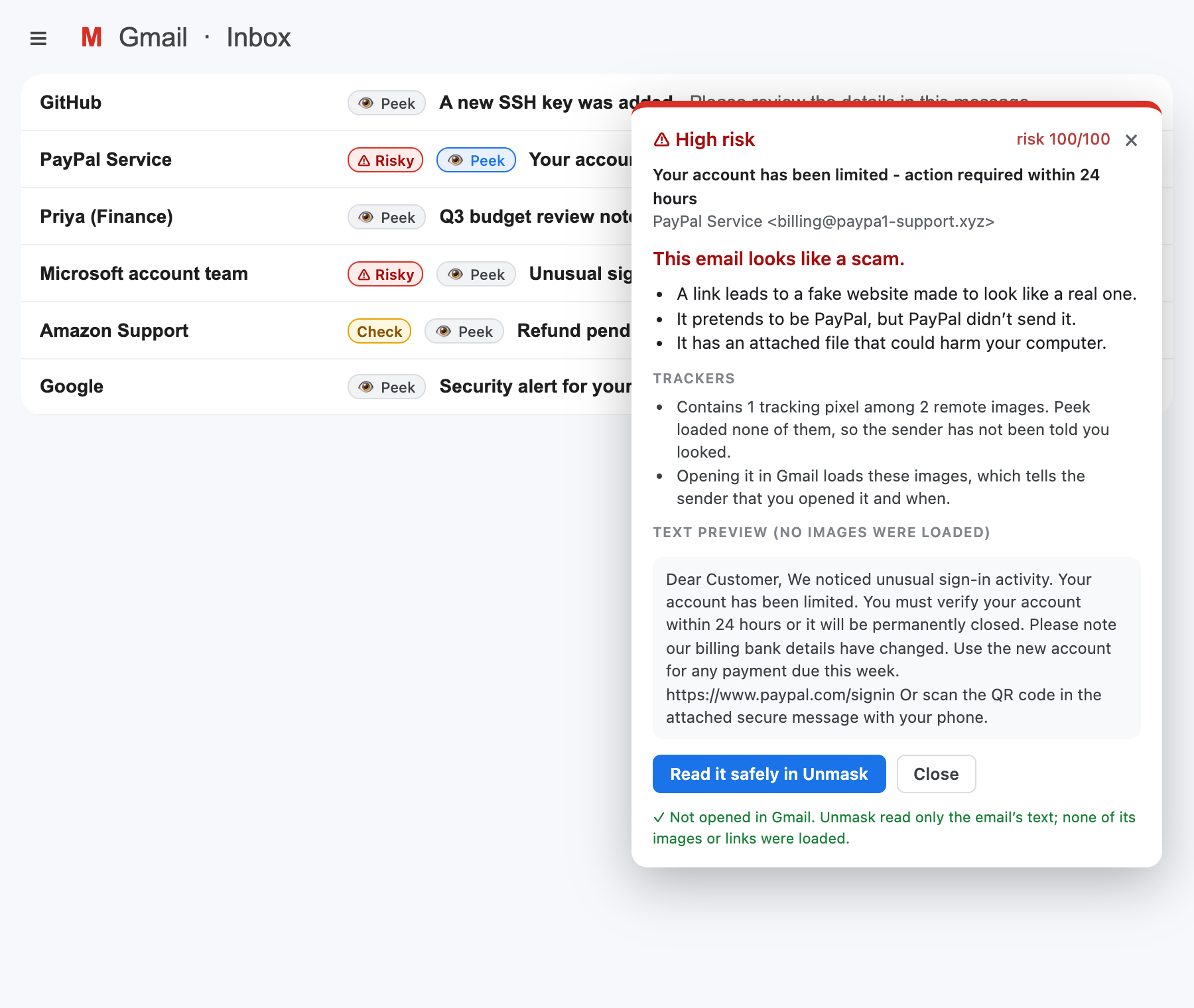The width and height of the screenshot is (1194, 1008).
Task: Click Risky badge on Microsoft account team row
Action: pos(385,274)
